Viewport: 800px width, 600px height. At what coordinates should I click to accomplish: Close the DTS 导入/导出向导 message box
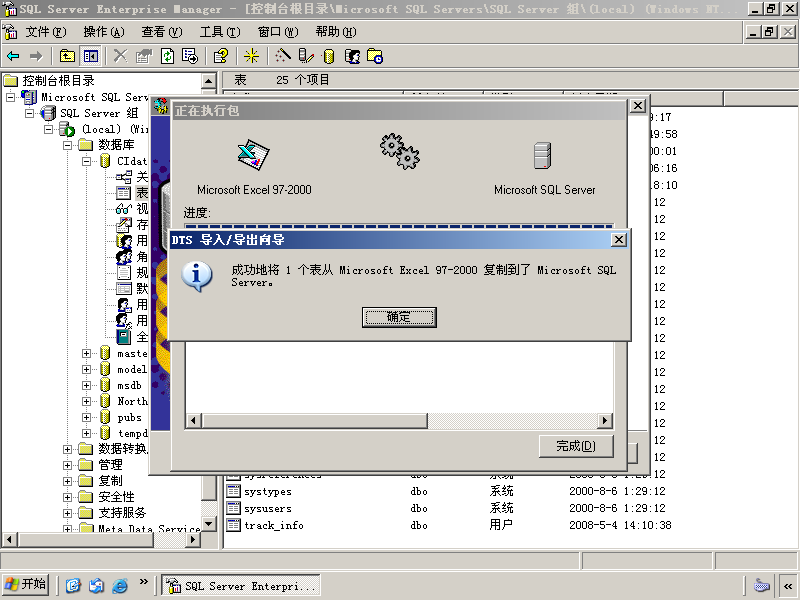point(618,239)
